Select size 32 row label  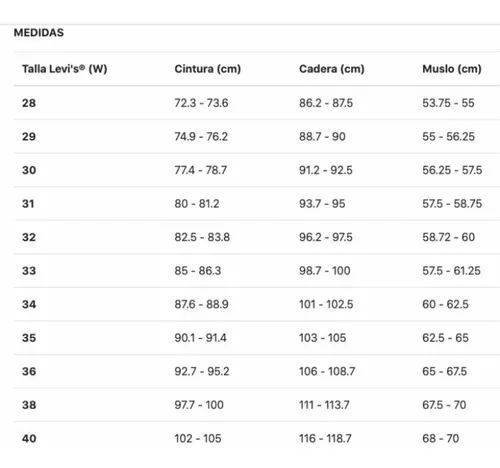click(29, 237)
